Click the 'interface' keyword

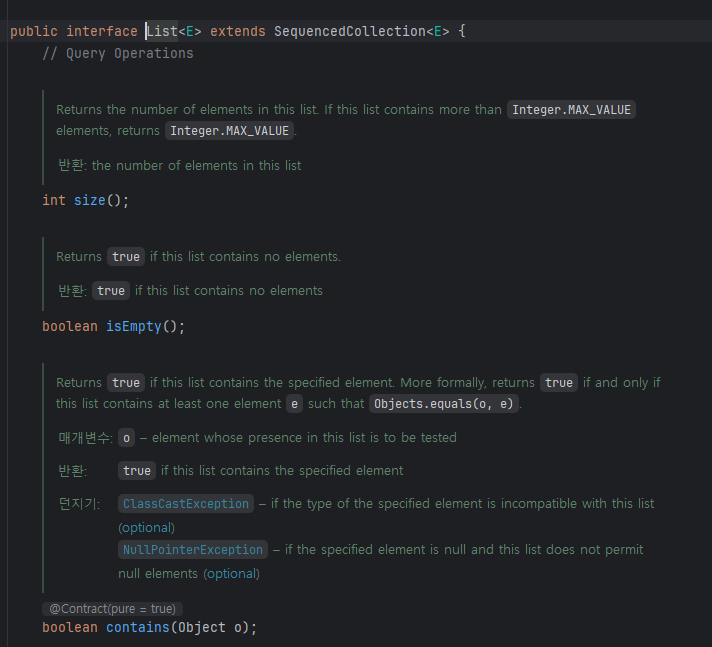pos(102,31)
